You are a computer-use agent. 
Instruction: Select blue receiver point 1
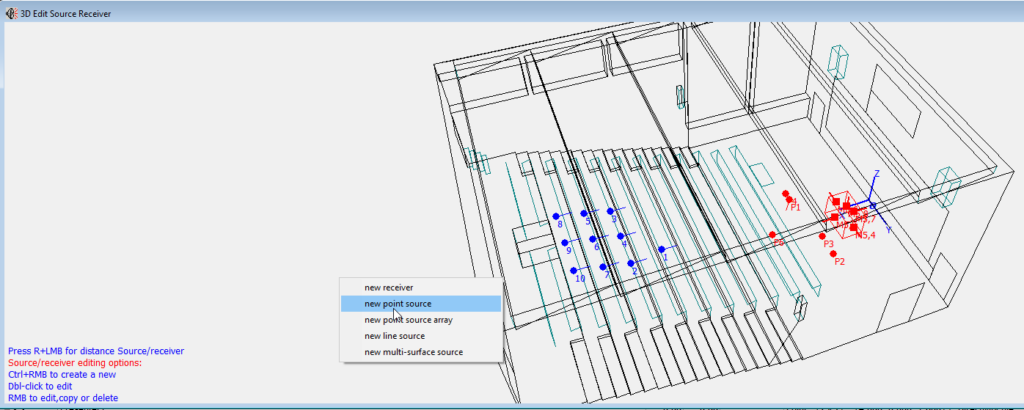point(662,249)
